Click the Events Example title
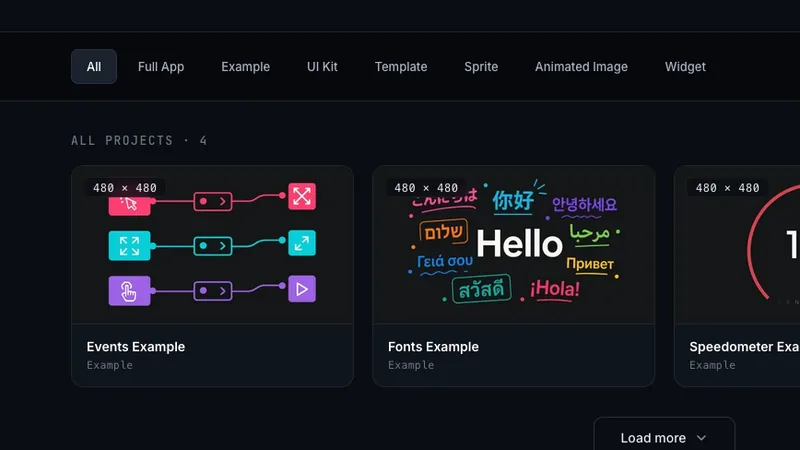 (136, 347)
